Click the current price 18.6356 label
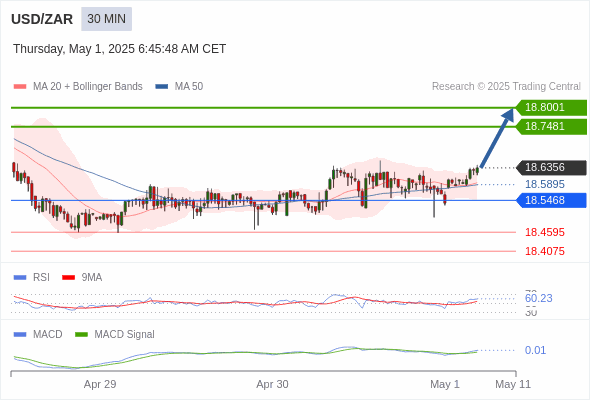The width and height of the screenshot is (590, 400). (x=551, y=167)
